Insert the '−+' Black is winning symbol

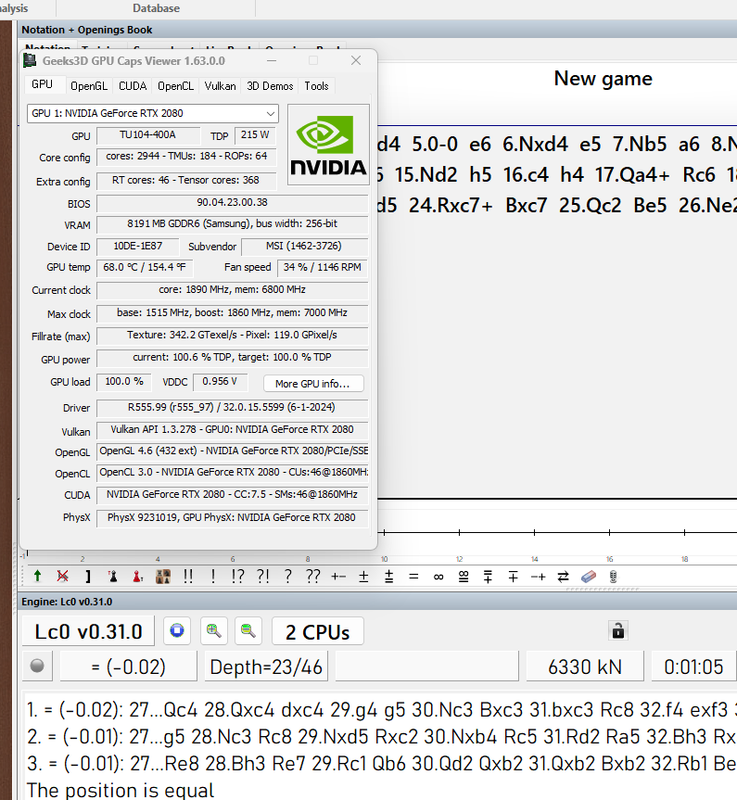point(538,577)
